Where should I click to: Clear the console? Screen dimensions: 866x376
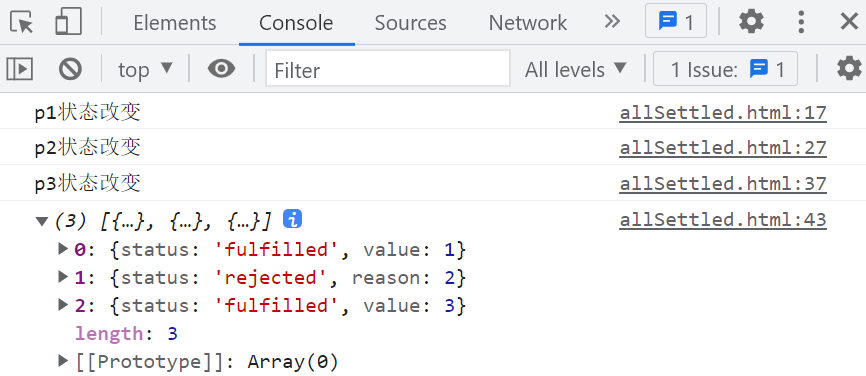pos(71,69)
